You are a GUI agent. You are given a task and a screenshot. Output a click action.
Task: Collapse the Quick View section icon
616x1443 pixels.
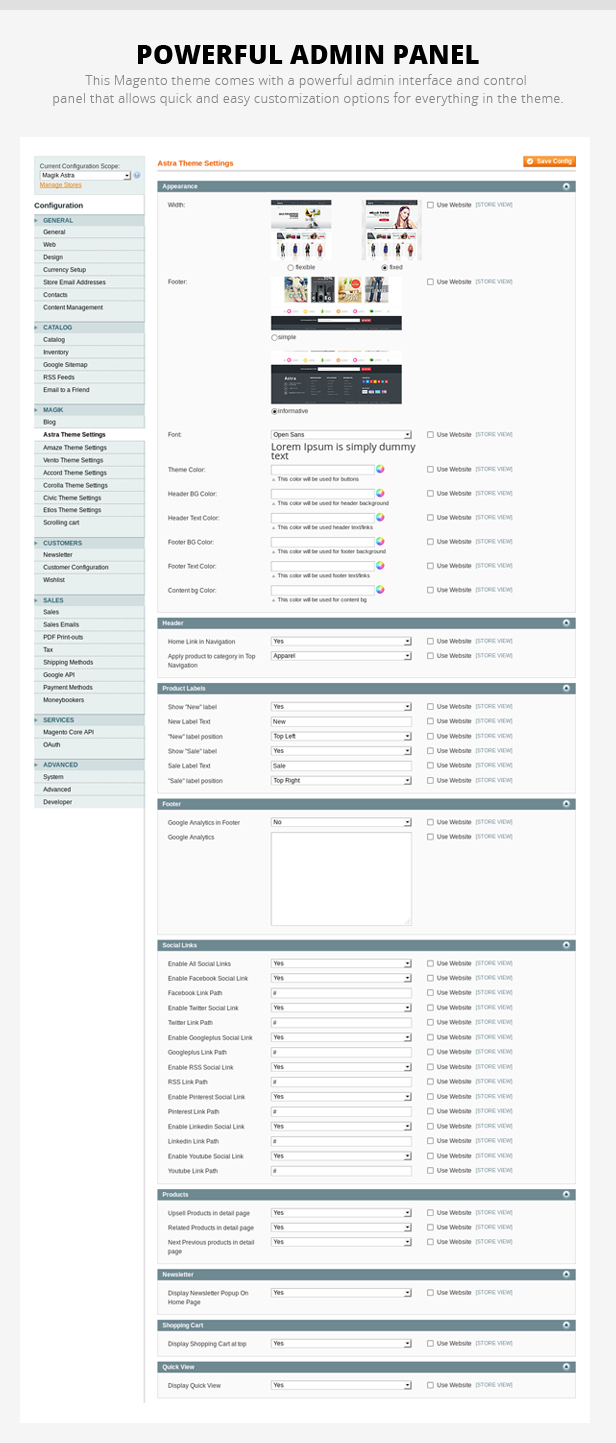click(567, 1366)
